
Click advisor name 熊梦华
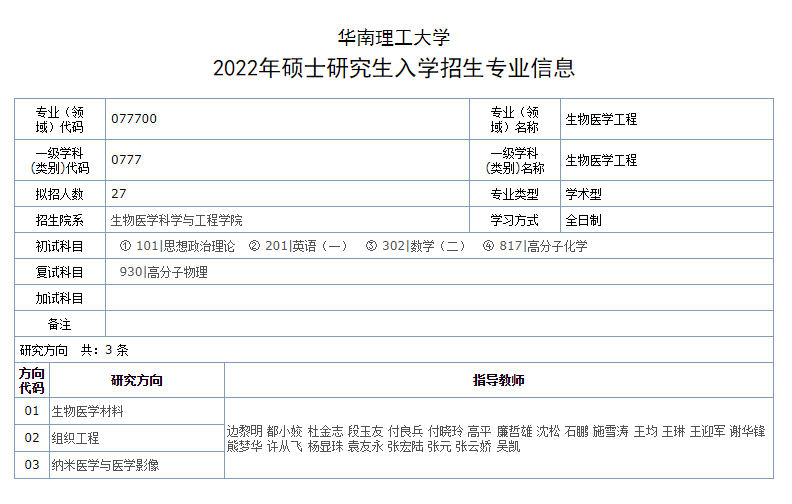pos(244,446)
